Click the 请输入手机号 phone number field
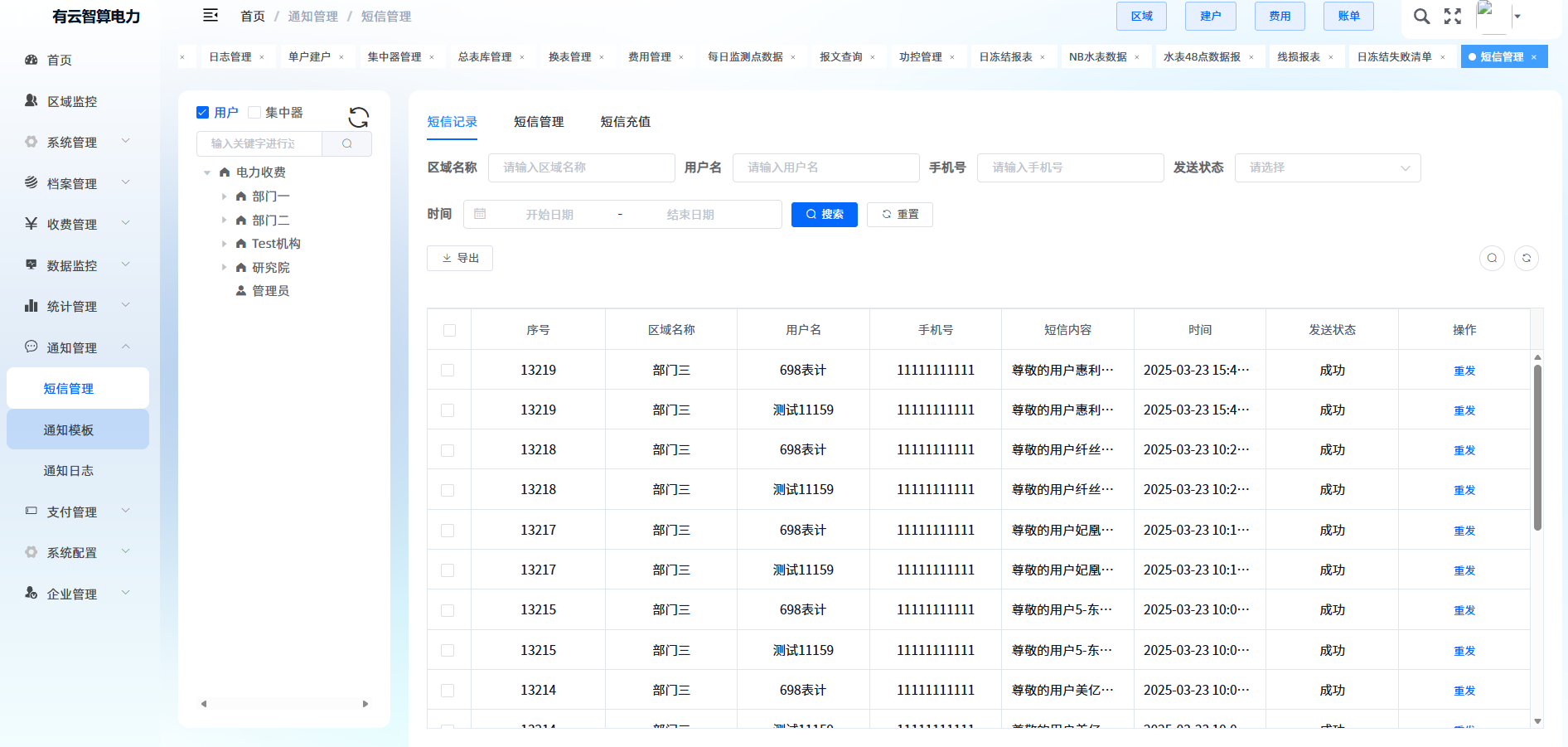 [1069, 167]
